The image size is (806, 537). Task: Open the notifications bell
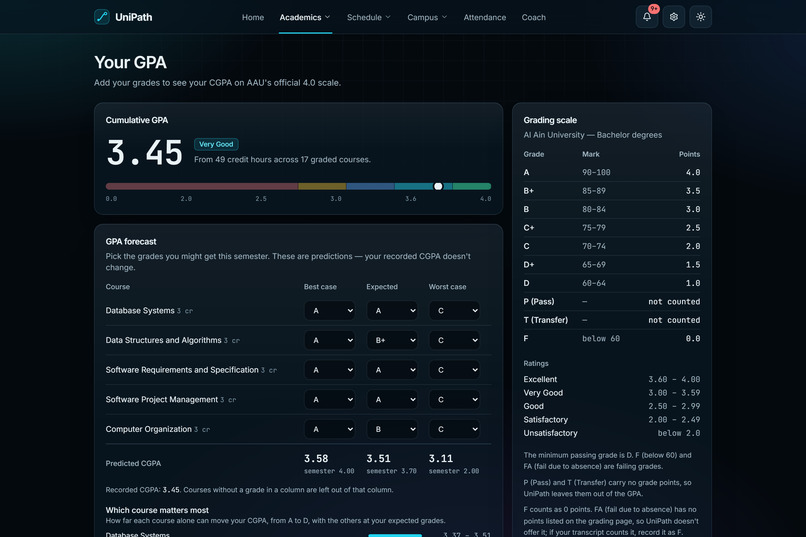(x=647, y=17)
